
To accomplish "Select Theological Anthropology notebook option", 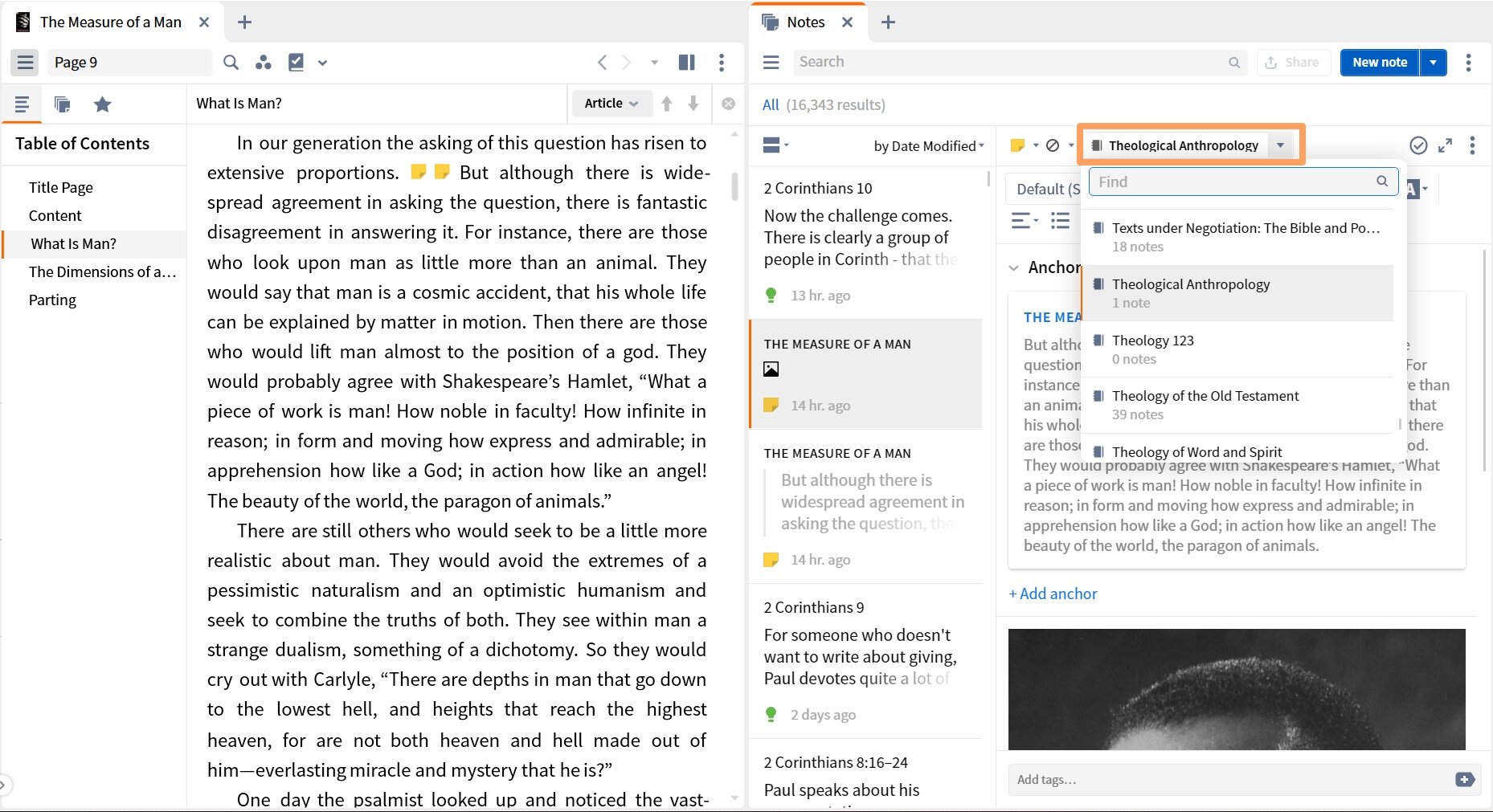I will [1237, 293].
